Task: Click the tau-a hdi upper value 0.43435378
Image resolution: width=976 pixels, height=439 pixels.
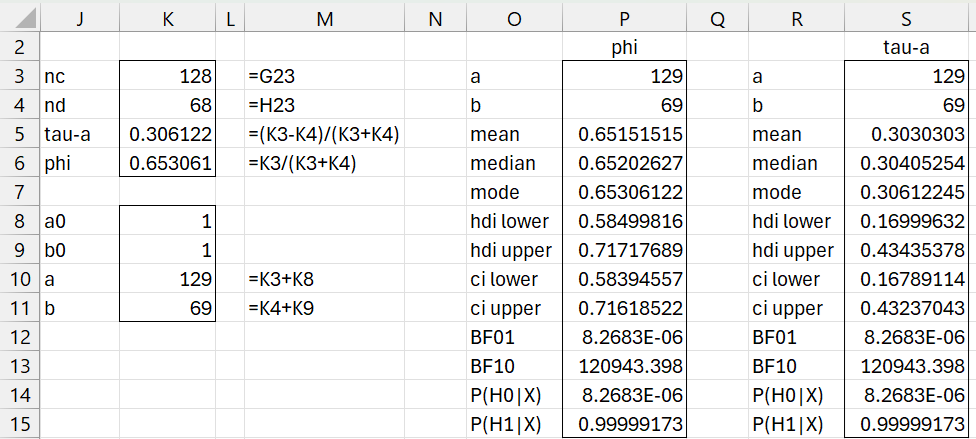Action: [906, 250]
